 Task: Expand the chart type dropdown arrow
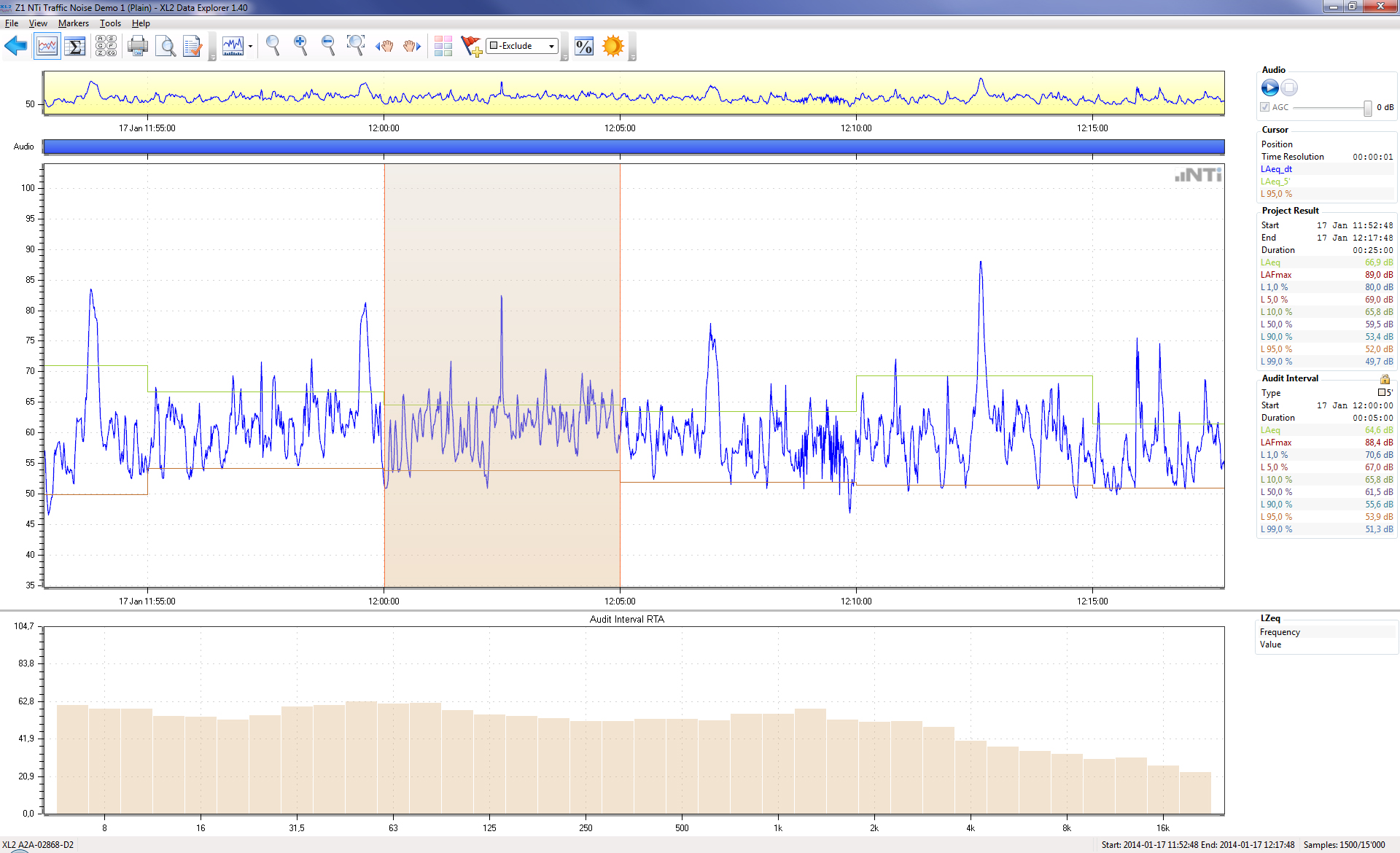coord(250,47)
